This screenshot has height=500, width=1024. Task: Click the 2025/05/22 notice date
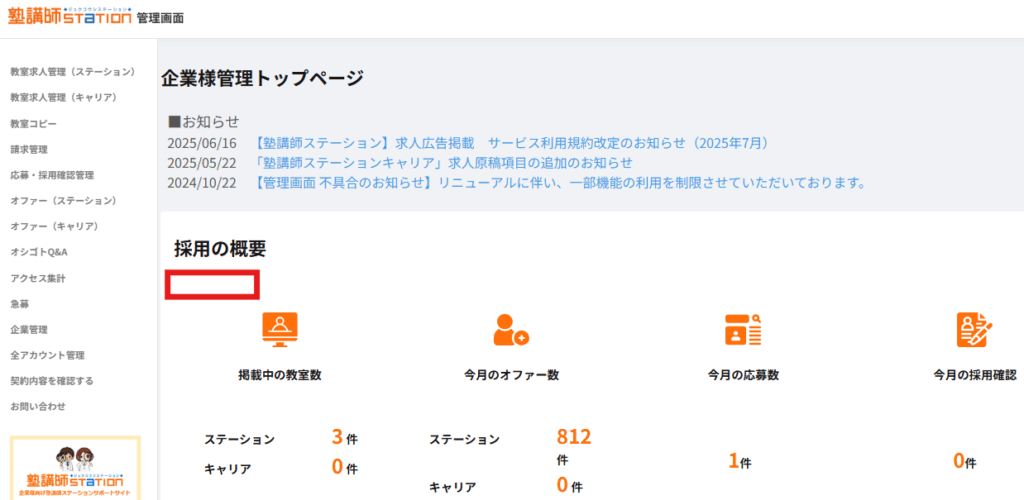click(x=202, y=163)
